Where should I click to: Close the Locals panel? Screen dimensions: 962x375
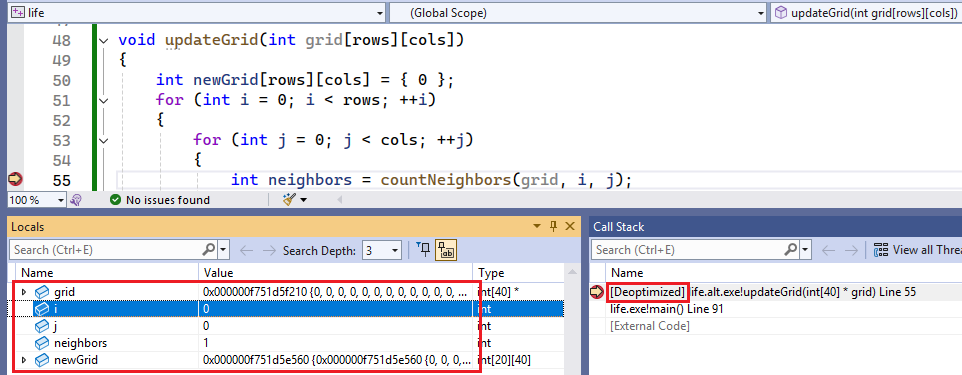[569, 226]
